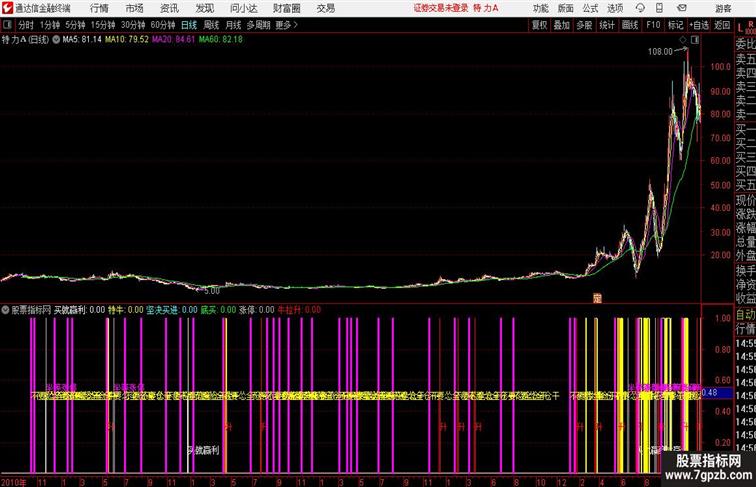Click the 复权 toolbar button

tap(540, 25)
